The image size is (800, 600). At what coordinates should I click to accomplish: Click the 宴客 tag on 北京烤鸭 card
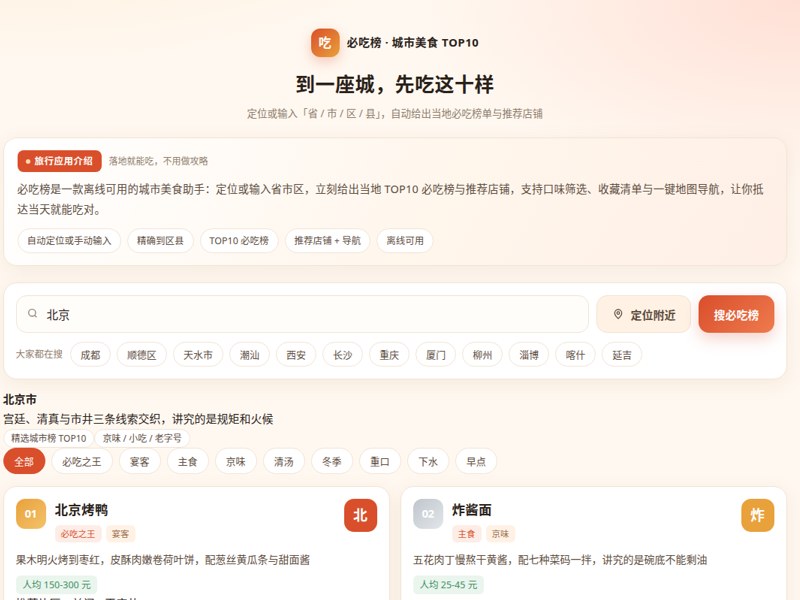pyautogui.click(x=120, y=534)
